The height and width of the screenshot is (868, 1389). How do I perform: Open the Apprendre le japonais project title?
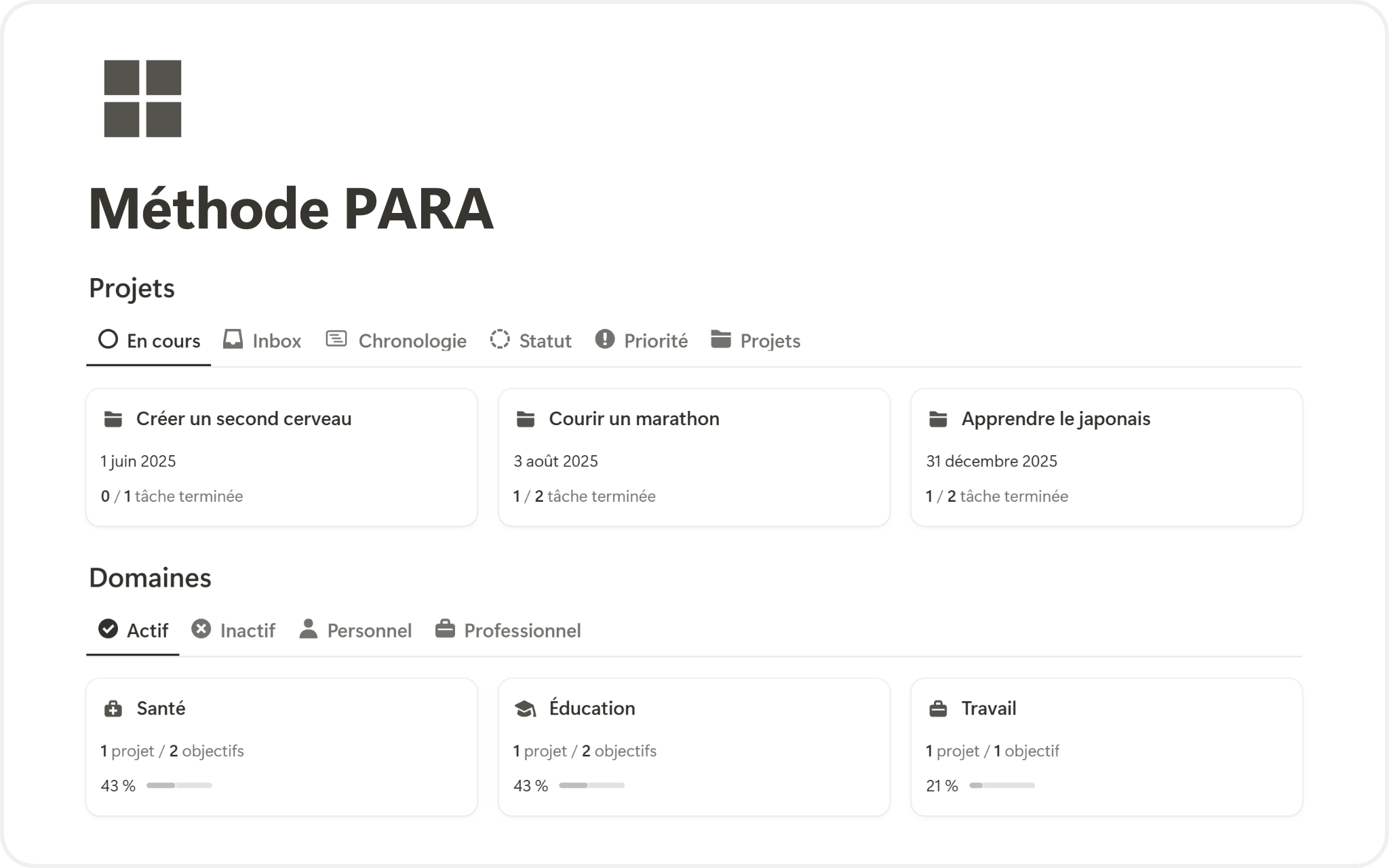pos(1055,419)
